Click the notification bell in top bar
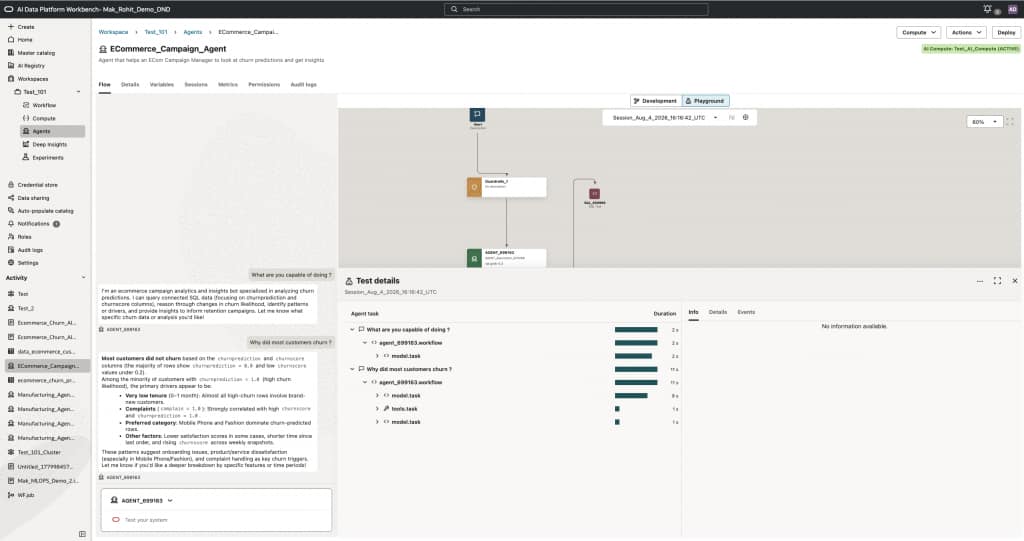The image size is (1024, 541). (987, 8)
